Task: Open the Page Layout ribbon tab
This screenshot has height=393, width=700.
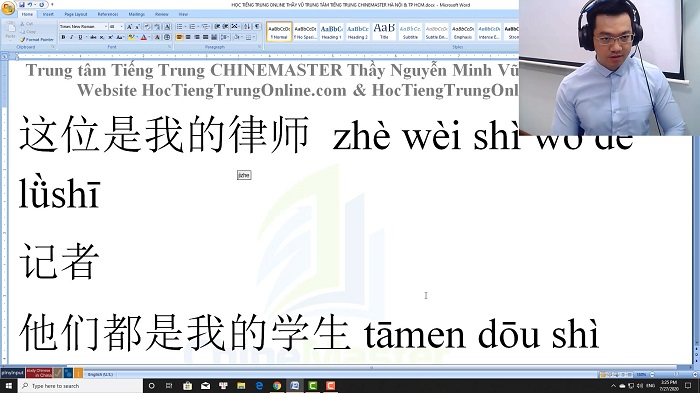Action: click(x=76, y=14)
